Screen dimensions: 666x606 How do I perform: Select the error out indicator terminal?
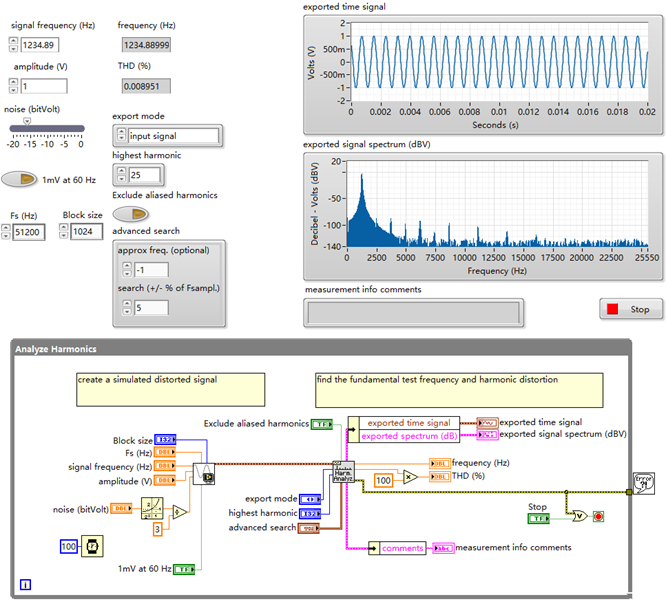[x=645, y=484]
